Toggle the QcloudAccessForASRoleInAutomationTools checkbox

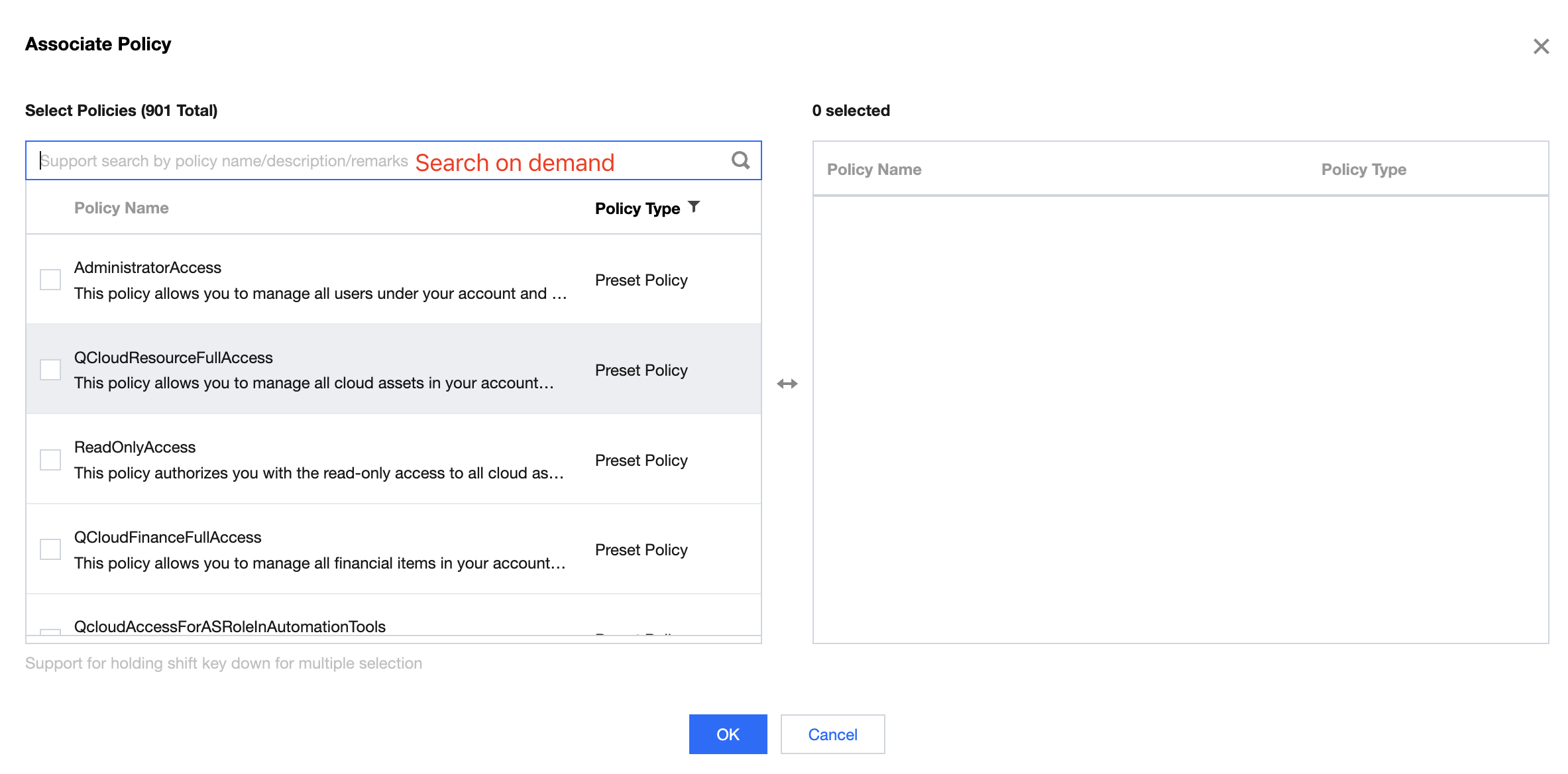[50, 632]
